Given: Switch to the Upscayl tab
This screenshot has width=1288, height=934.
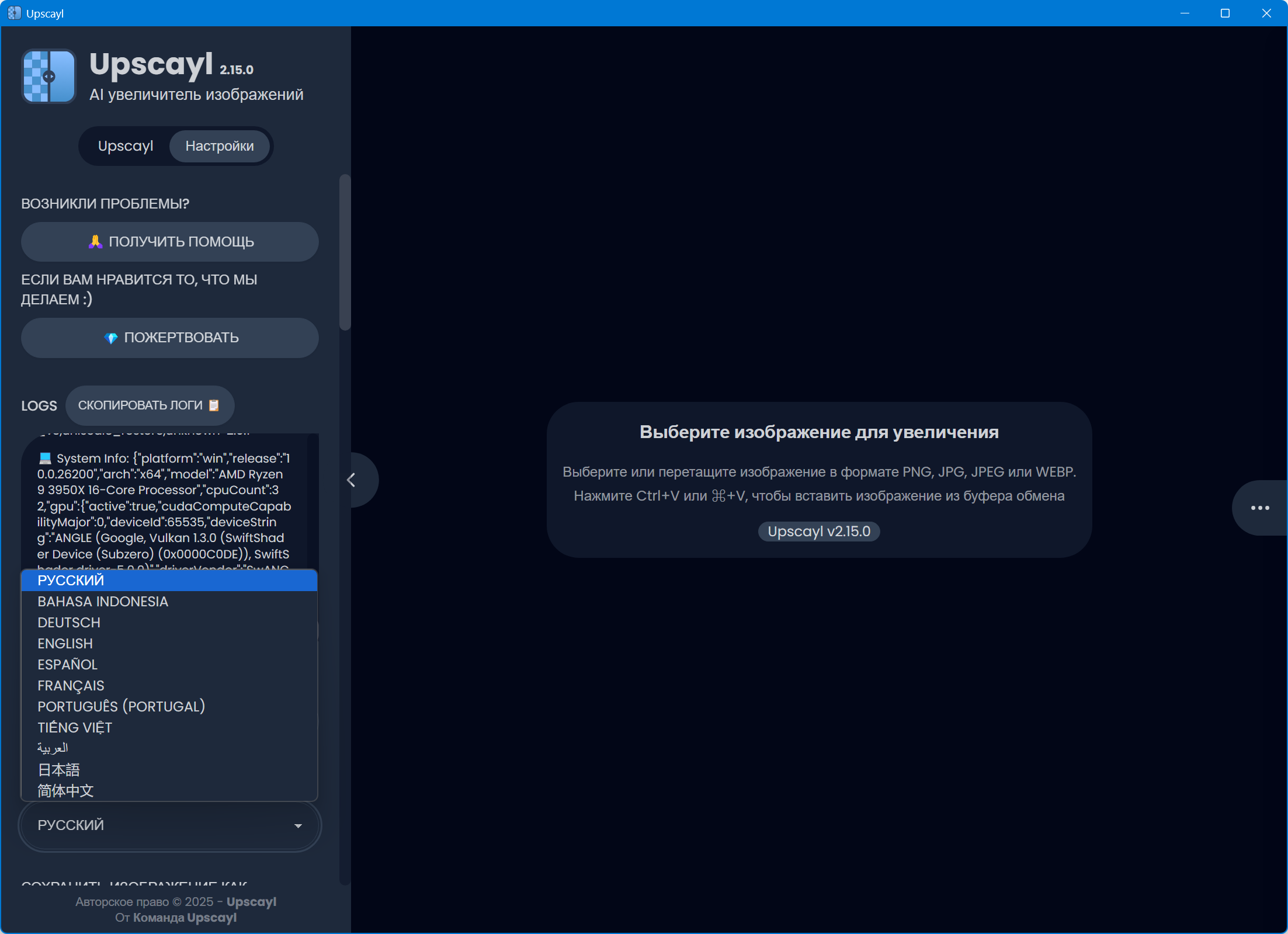Looking at the screenshot, I should [x=126, y=146].
